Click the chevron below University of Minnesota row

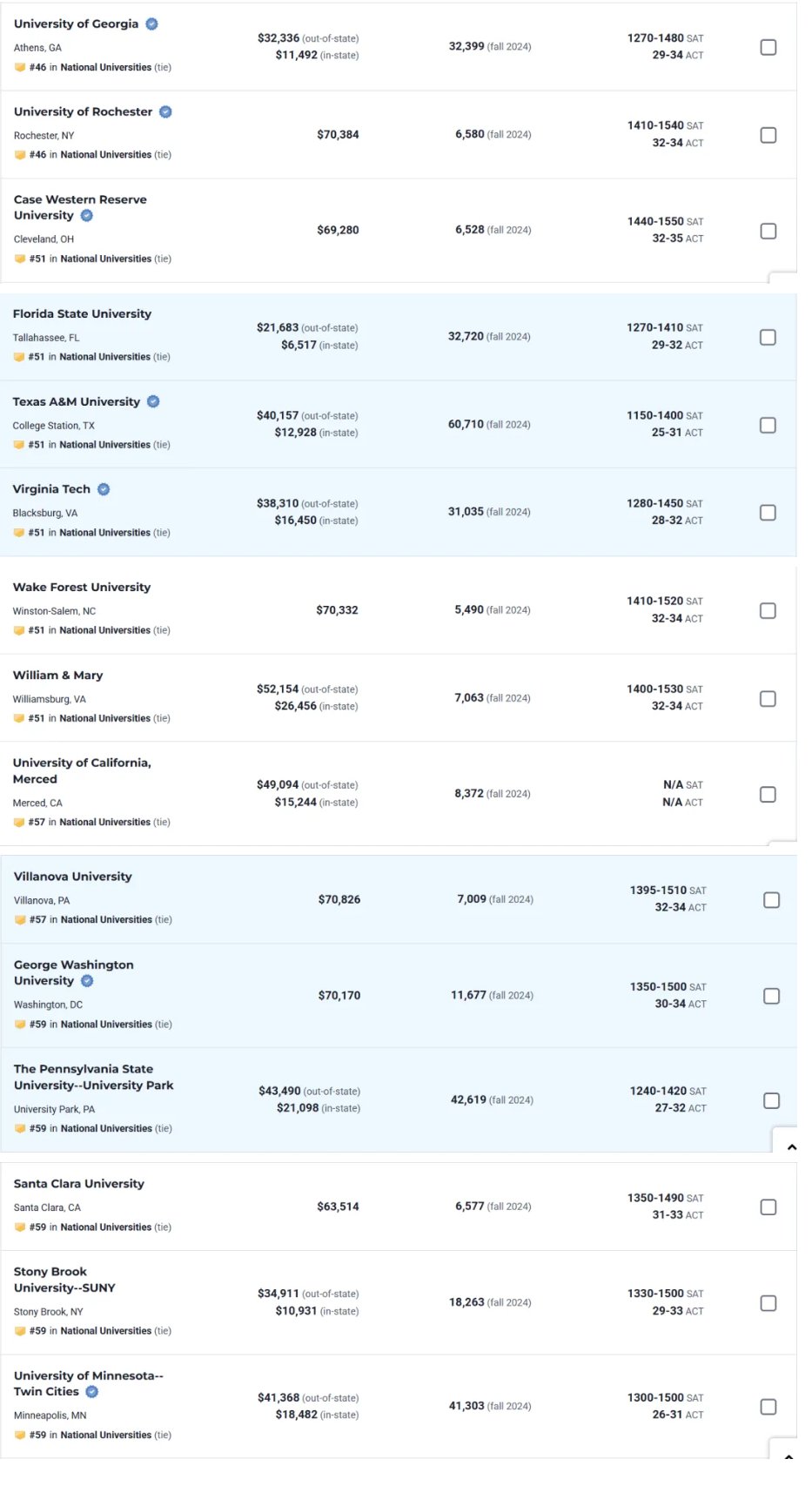tap(788, 1456)
